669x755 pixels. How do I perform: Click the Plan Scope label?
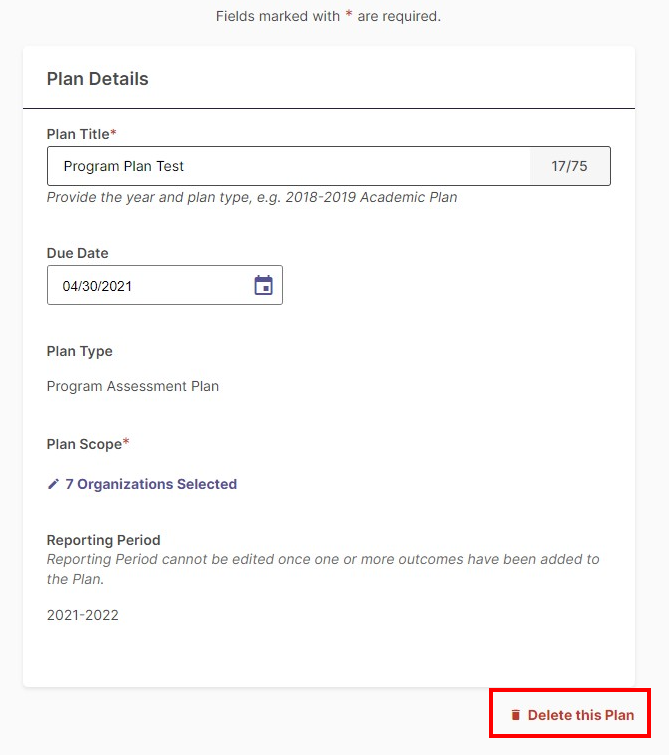[x=84, y=444]
